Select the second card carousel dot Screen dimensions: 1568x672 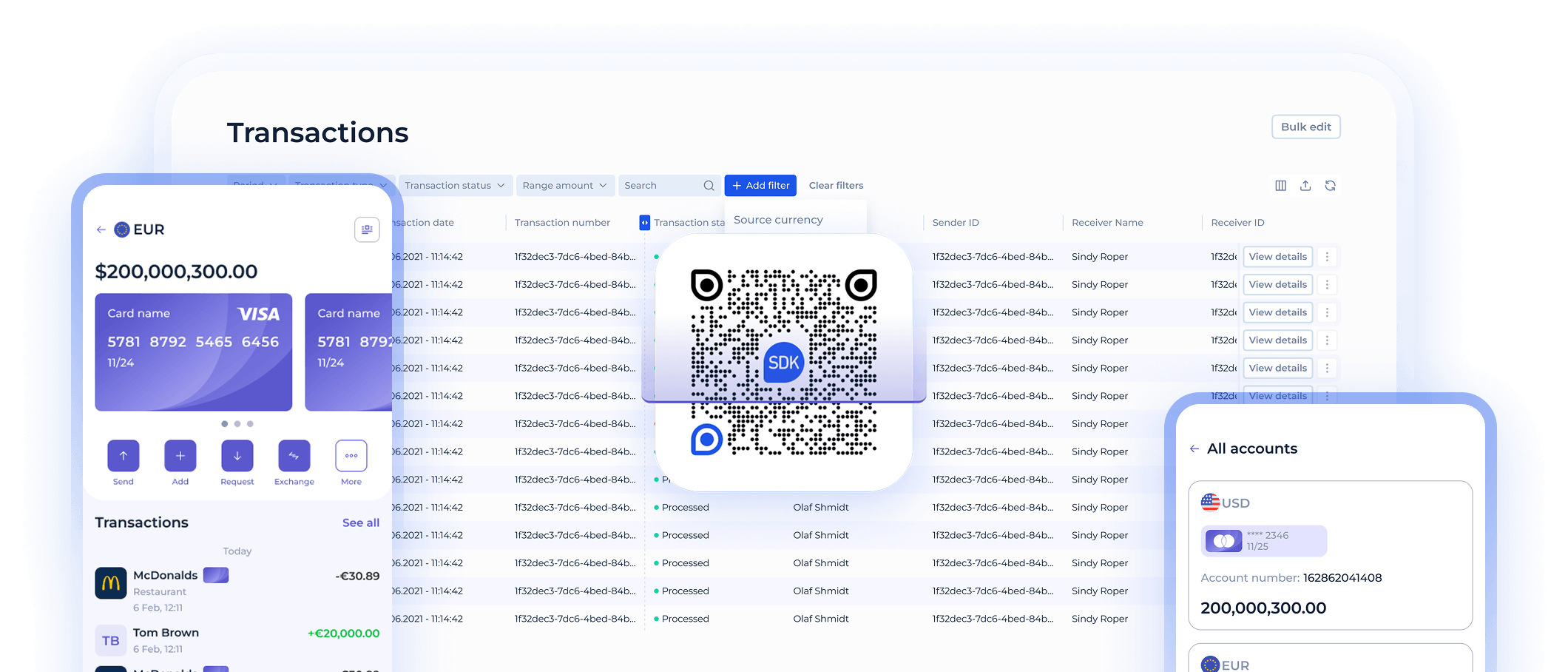point(237,424)
